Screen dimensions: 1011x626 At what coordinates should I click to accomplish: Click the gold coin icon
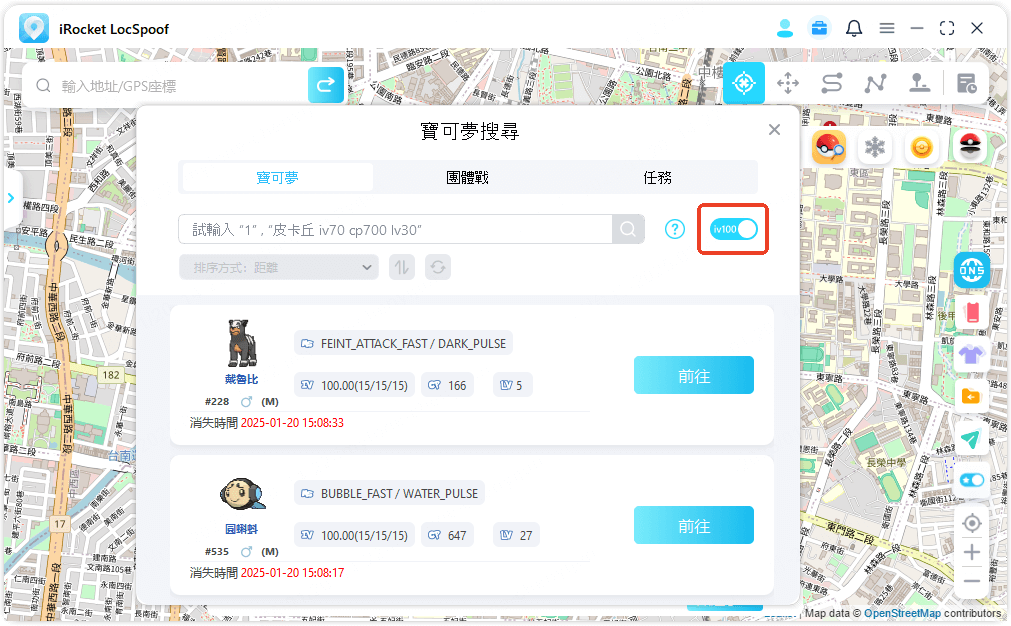click(x=922, y=148)
